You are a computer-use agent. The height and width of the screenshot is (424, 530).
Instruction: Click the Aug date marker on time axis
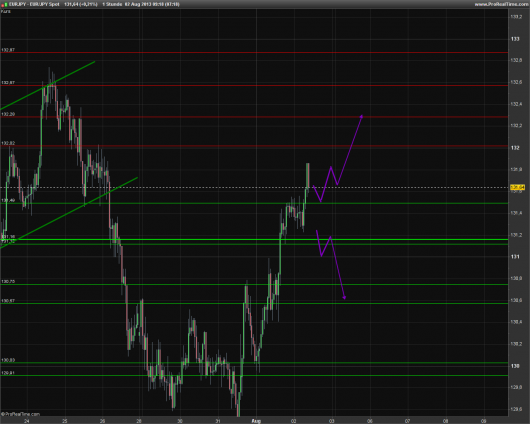(256, 421)
